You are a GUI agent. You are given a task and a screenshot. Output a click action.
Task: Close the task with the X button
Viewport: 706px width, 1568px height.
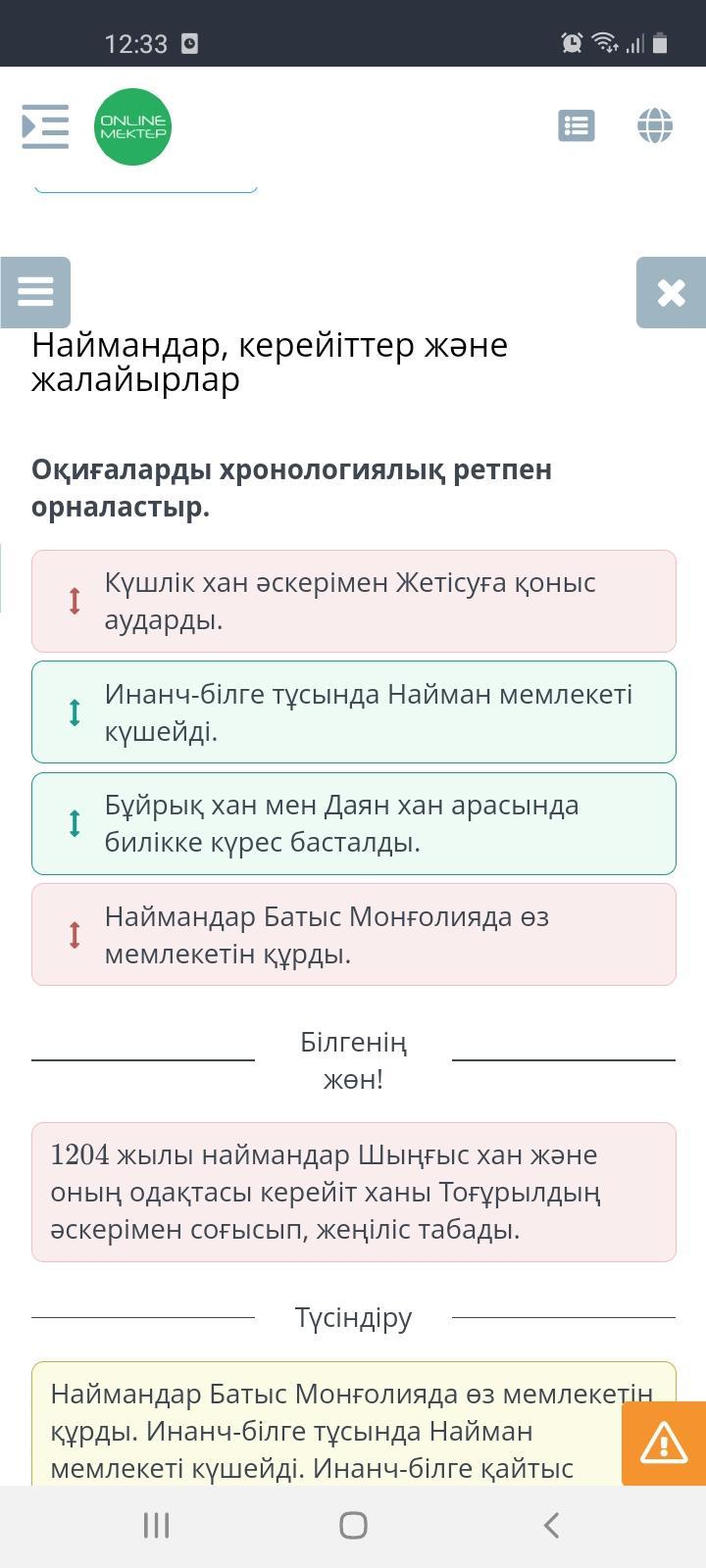(671, 292)
